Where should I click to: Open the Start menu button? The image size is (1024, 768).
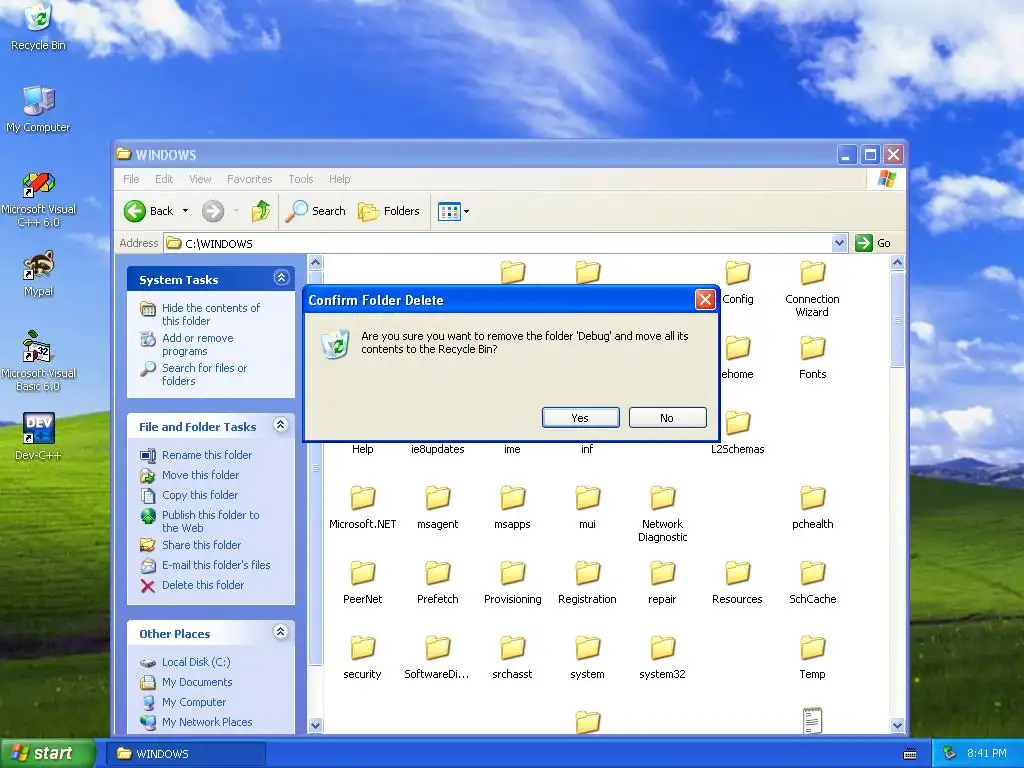[x=47, y=753]
